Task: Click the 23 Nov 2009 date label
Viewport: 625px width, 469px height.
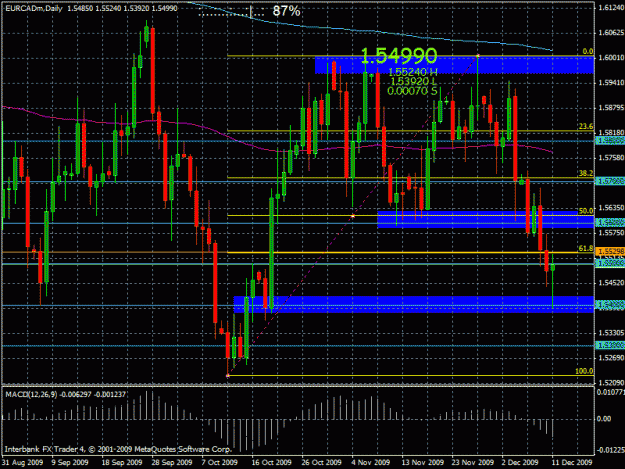Action: pos(473,462)
